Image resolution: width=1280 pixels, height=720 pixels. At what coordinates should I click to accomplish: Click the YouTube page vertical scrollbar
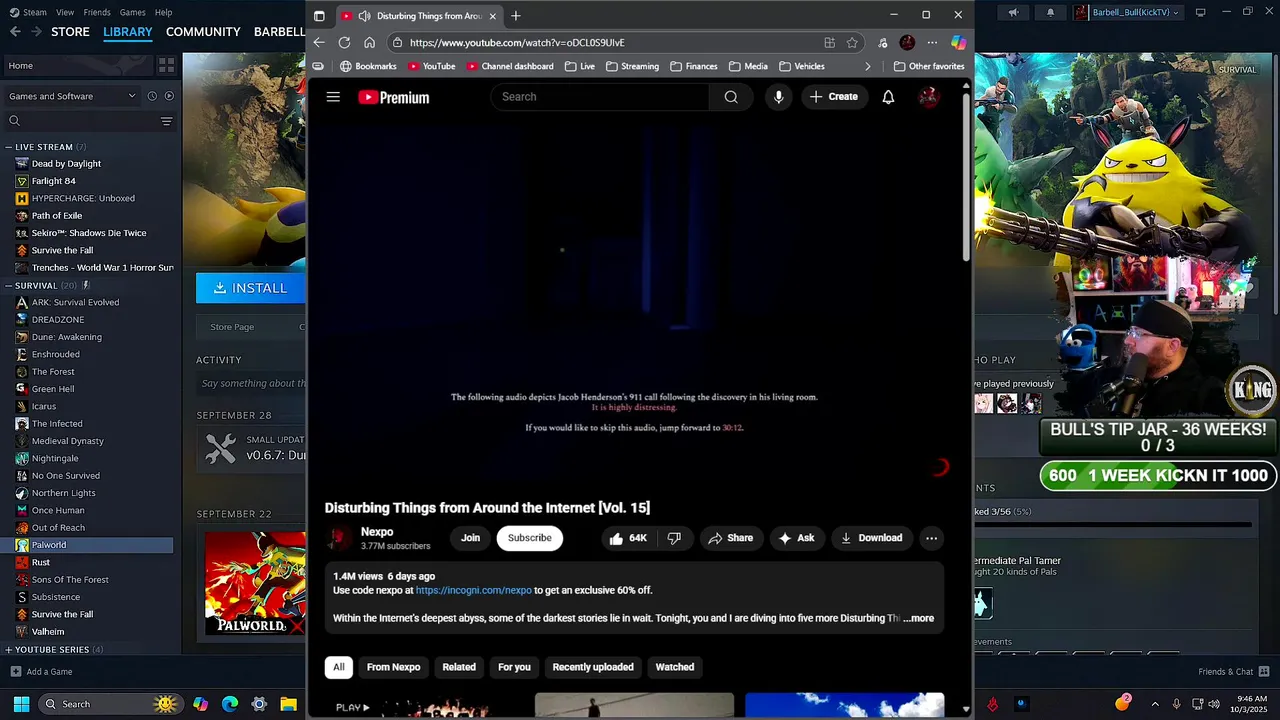click(x=966, y=180)
